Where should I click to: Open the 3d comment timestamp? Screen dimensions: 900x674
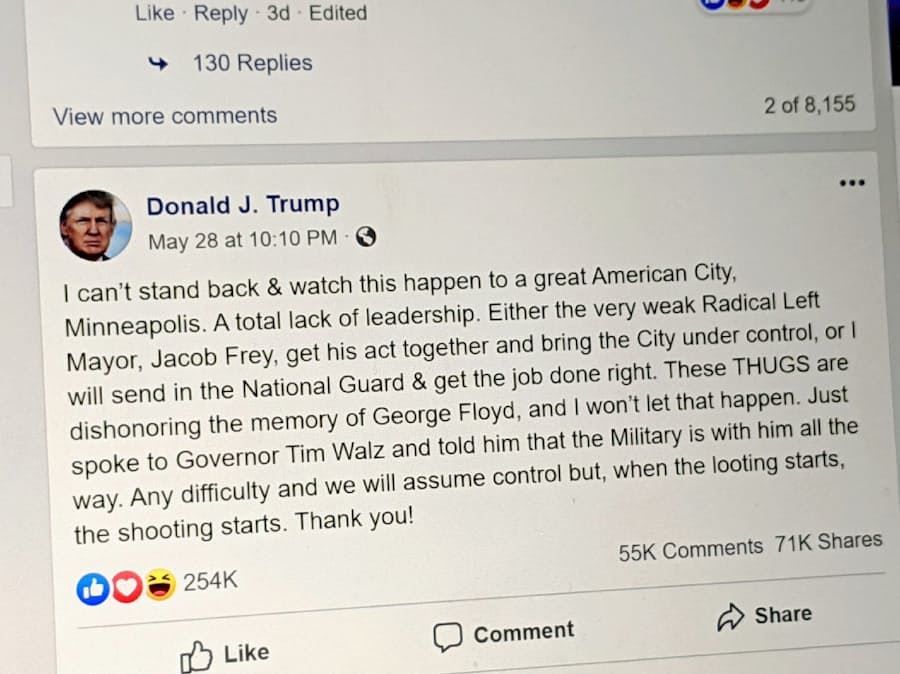(x=279, y=14)
